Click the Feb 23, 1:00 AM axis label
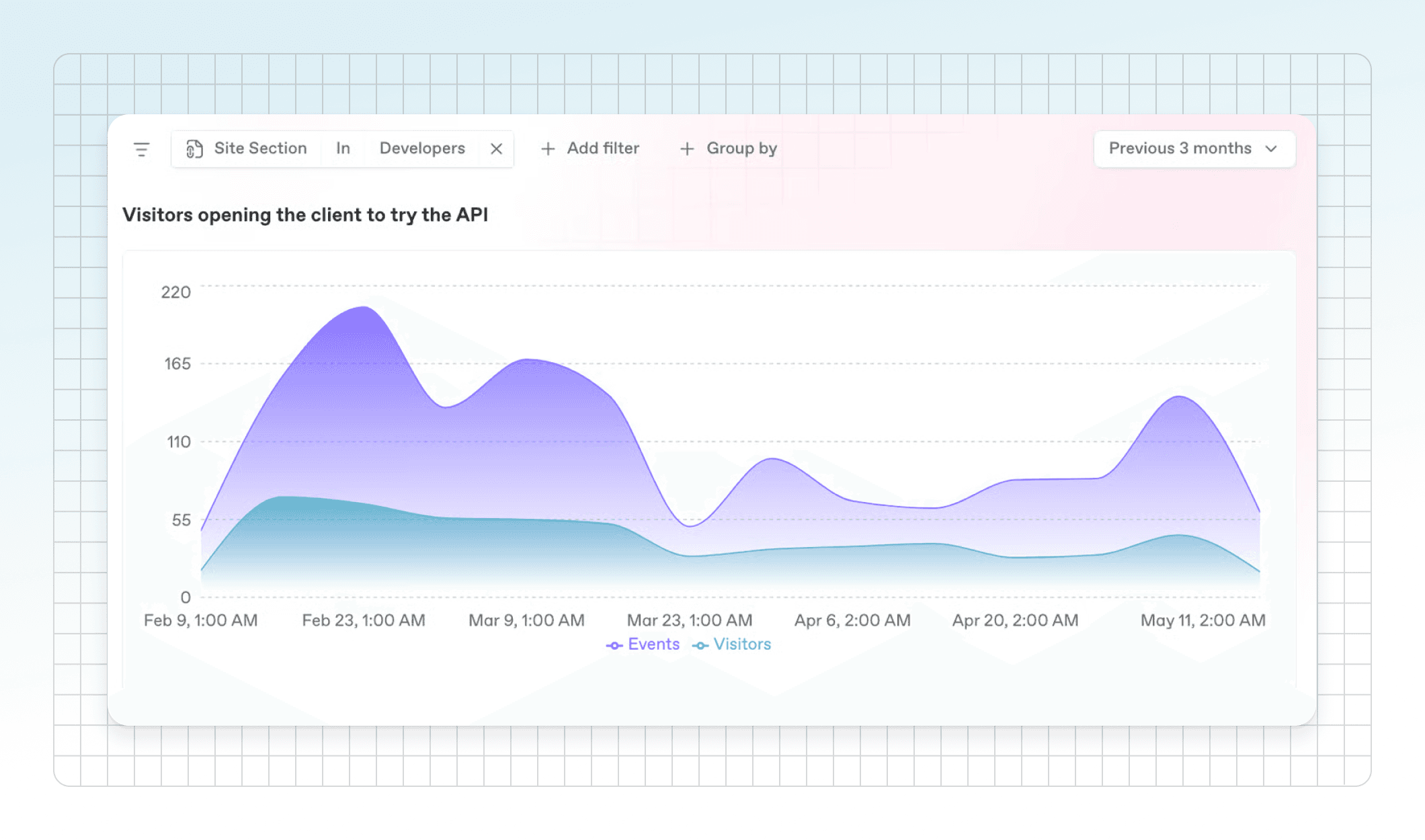The width and height of the screenshot is (1425, 840). point(364,621)
